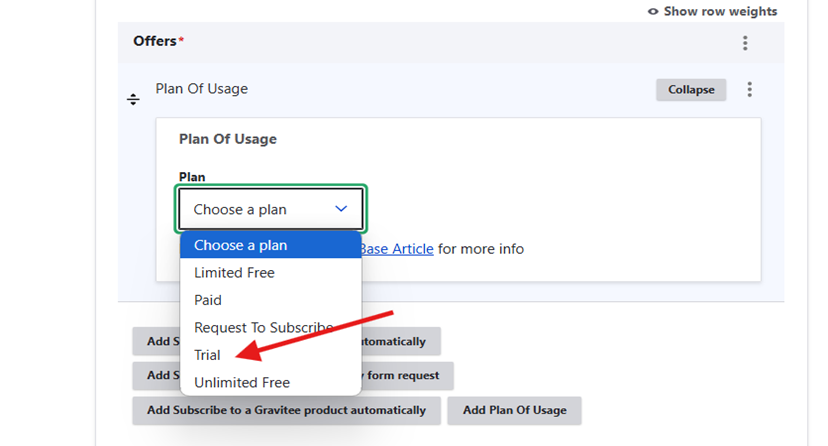Click Add Subscribe to a Gravitee product automatically

[x=286, y=410]
